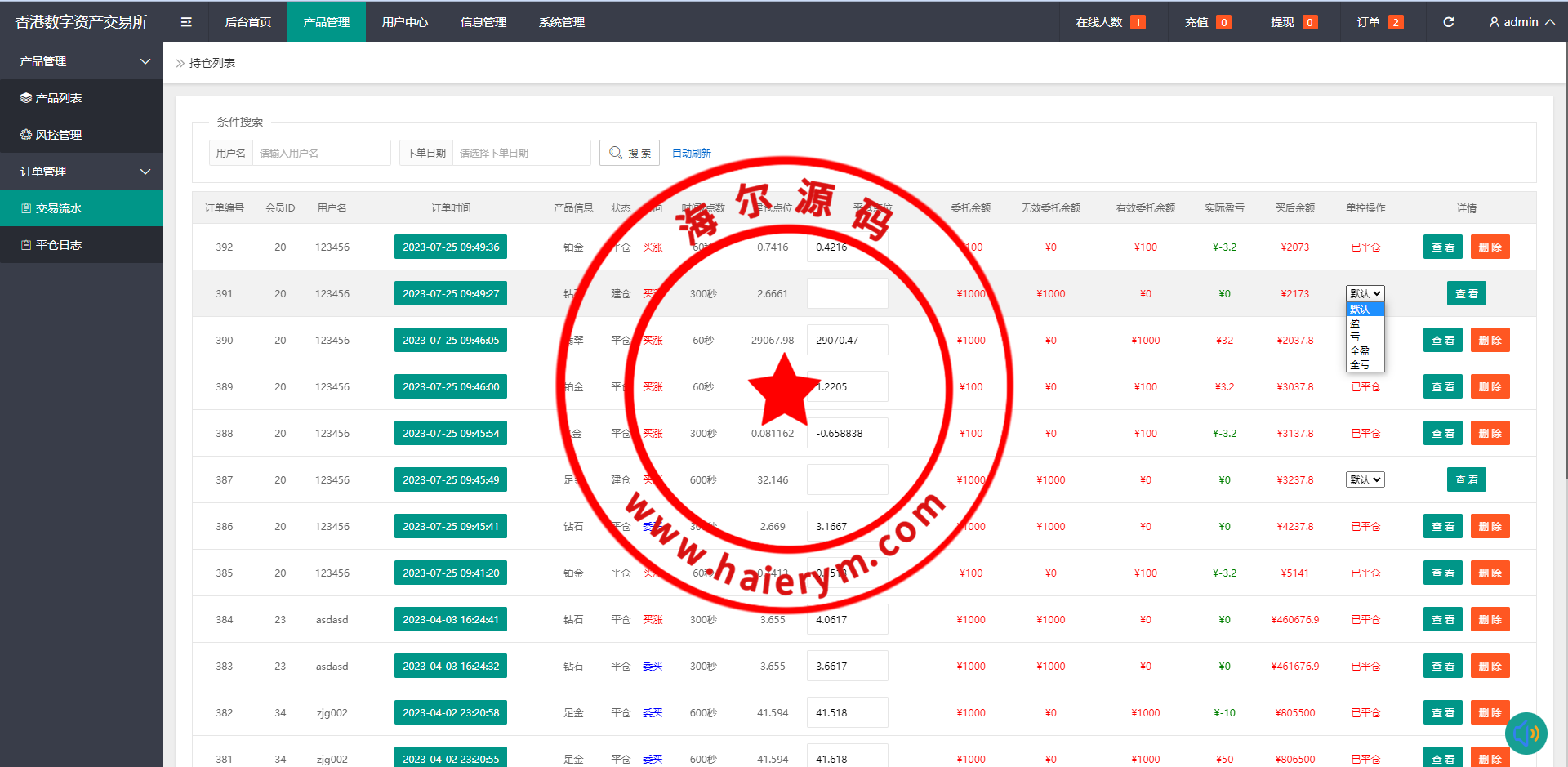Open the admin user menu

[1521, 22]
